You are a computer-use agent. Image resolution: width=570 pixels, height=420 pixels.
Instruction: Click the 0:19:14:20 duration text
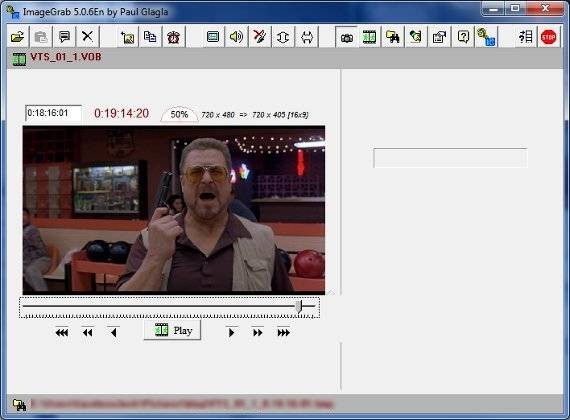(x=121, y=113)
